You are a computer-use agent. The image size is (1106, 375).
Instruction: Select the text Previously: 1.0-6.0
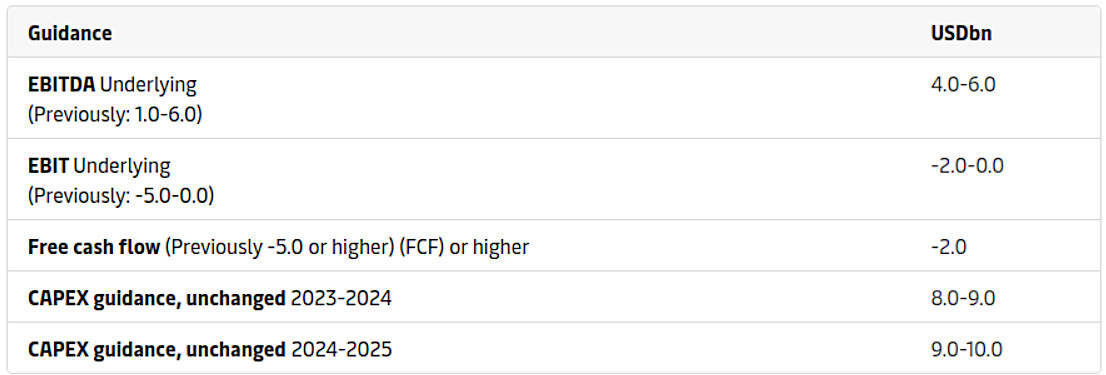point(115,114)
